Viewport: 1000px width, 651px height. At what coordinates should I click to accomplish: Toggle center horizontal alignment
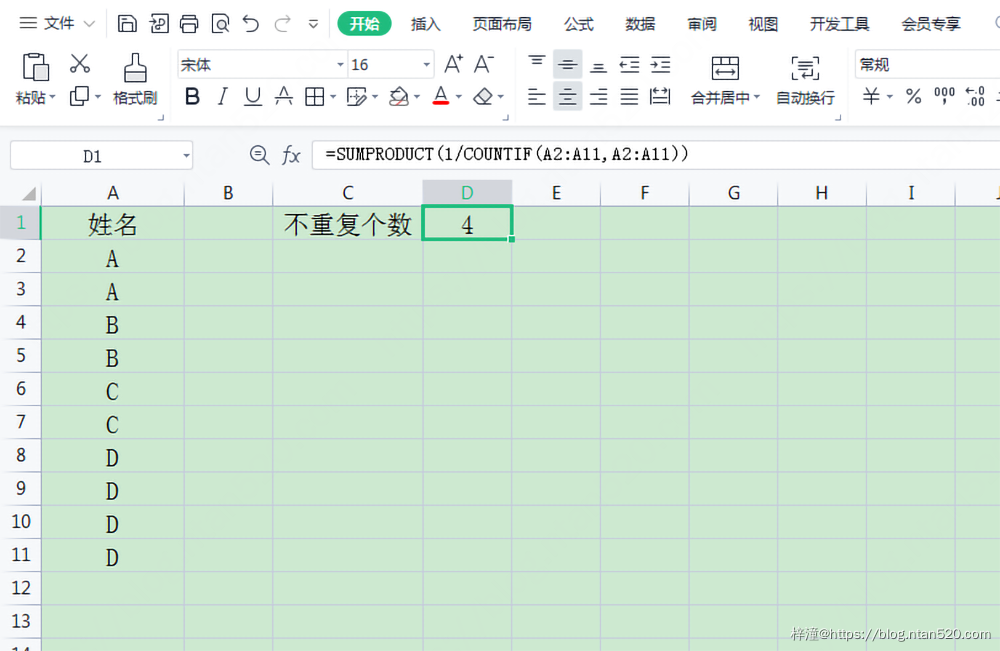(x=568, y=97)
